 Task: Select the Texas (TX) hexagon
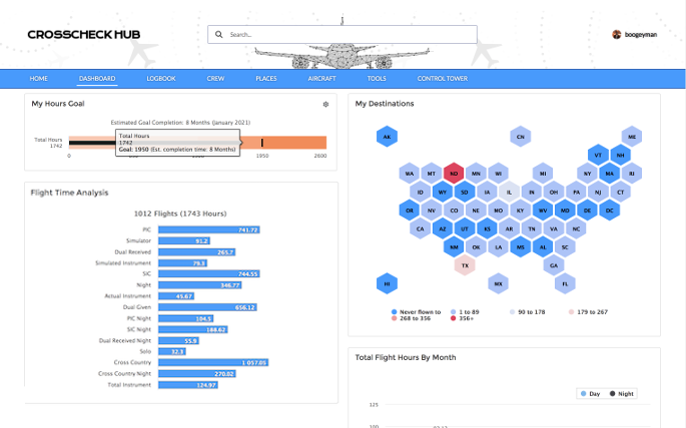[464, 266]
